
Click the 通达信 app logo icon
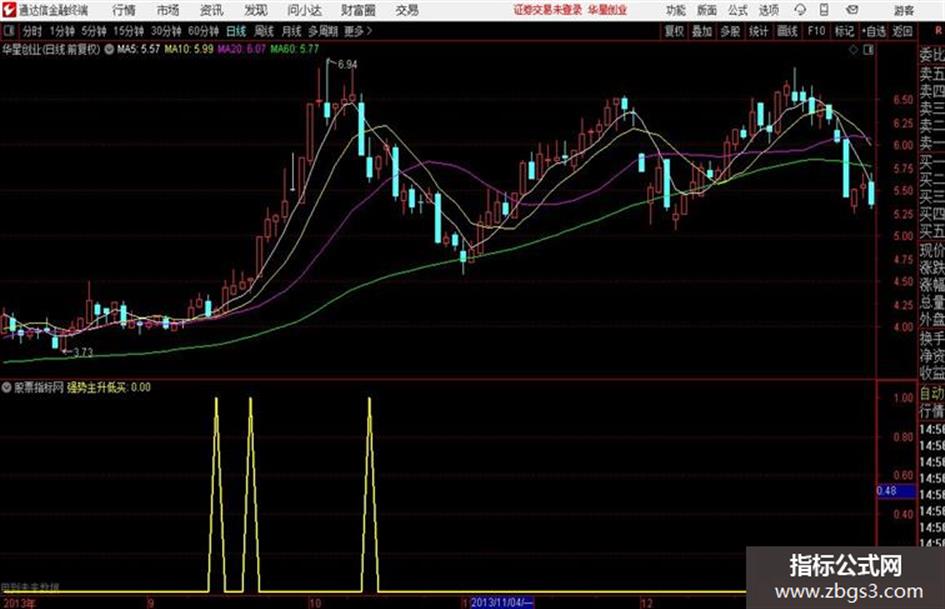click(x=8, y=10)
